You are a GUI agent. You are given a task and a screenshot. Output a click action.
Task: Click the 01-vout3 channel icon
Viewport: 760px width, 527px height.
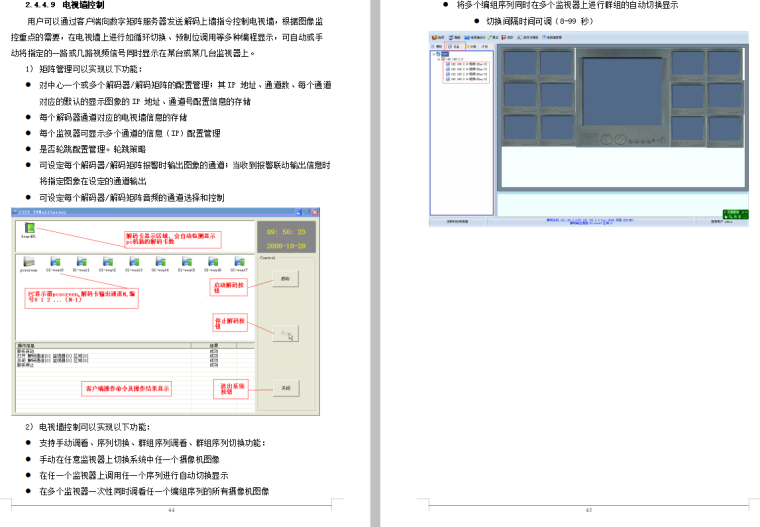[x=133, y=263]
